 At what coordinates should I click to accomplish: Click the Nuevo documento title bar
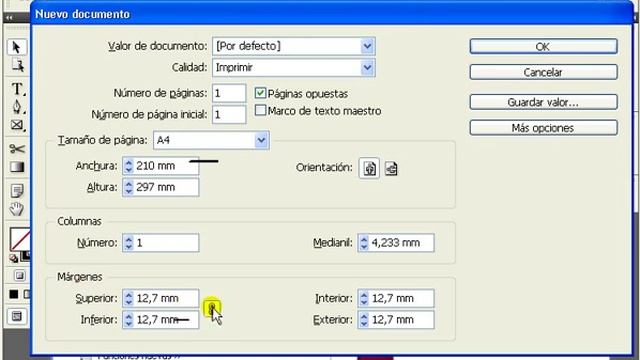click(x=331, y=14)
